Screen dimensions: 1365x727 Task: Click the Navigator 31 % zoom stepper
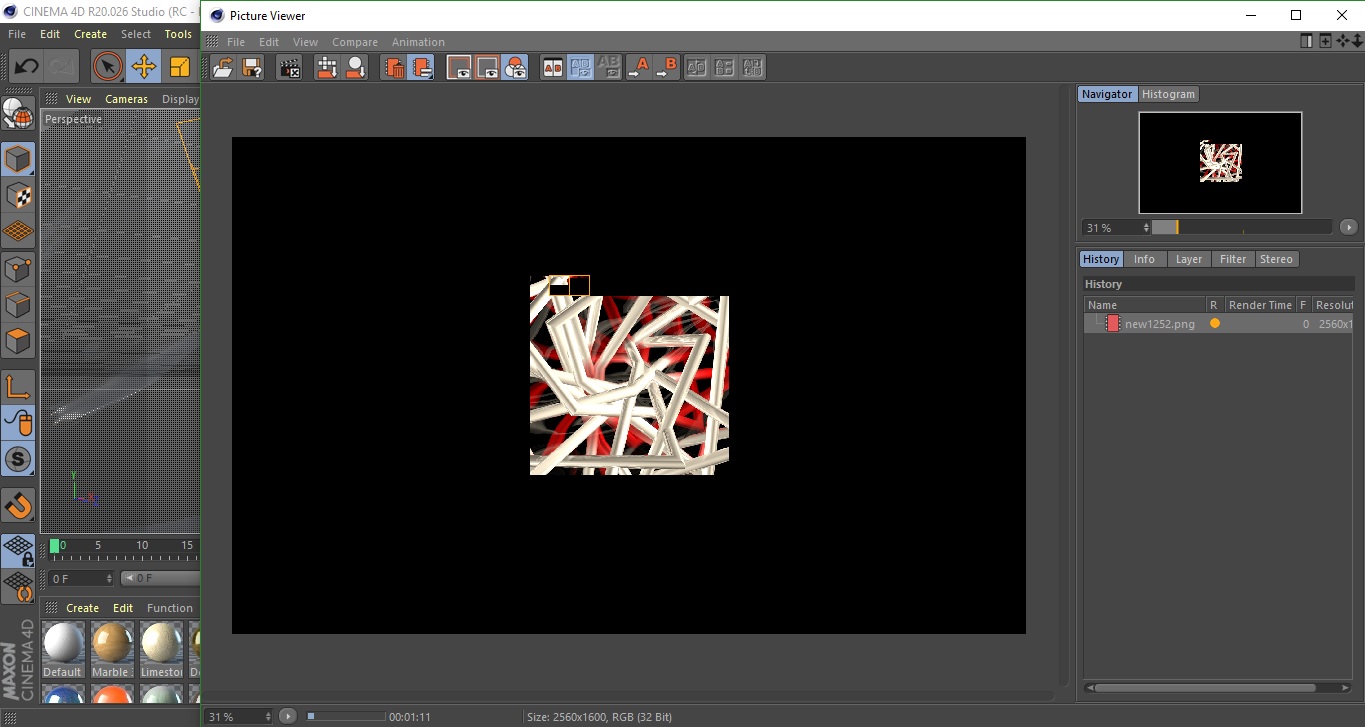coord(1146,228)
